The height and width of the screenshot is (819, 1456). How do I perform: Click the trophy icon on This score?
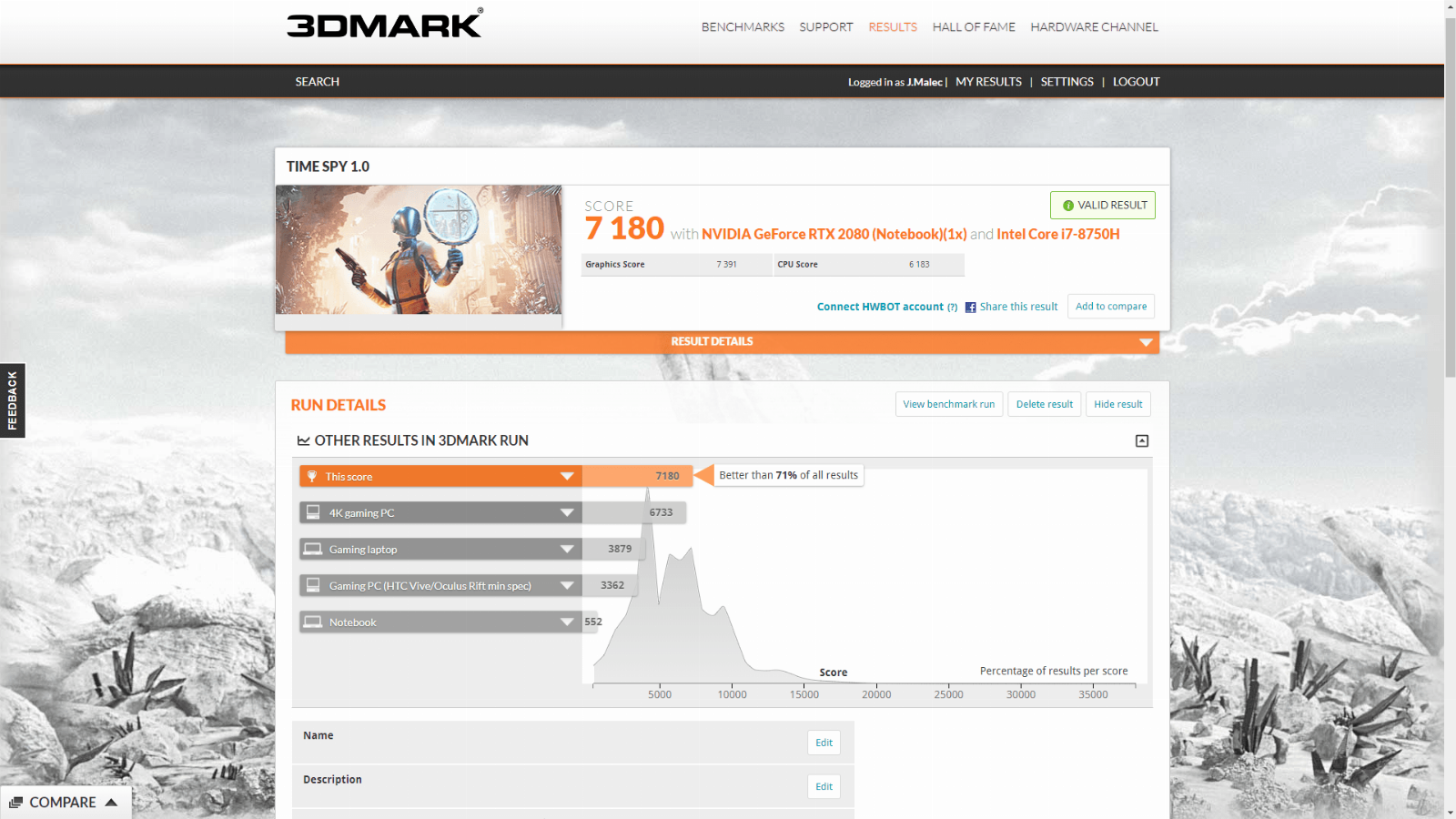[x=312, y=476]
